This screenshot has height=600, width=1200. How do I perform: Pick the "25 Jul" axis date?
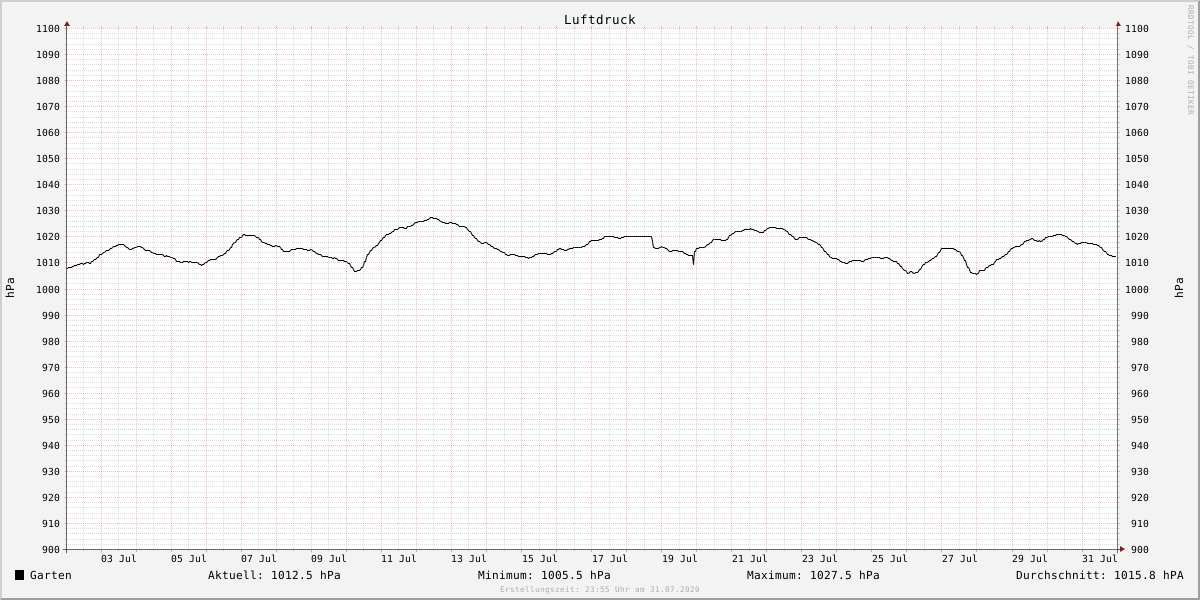(890, 559)
